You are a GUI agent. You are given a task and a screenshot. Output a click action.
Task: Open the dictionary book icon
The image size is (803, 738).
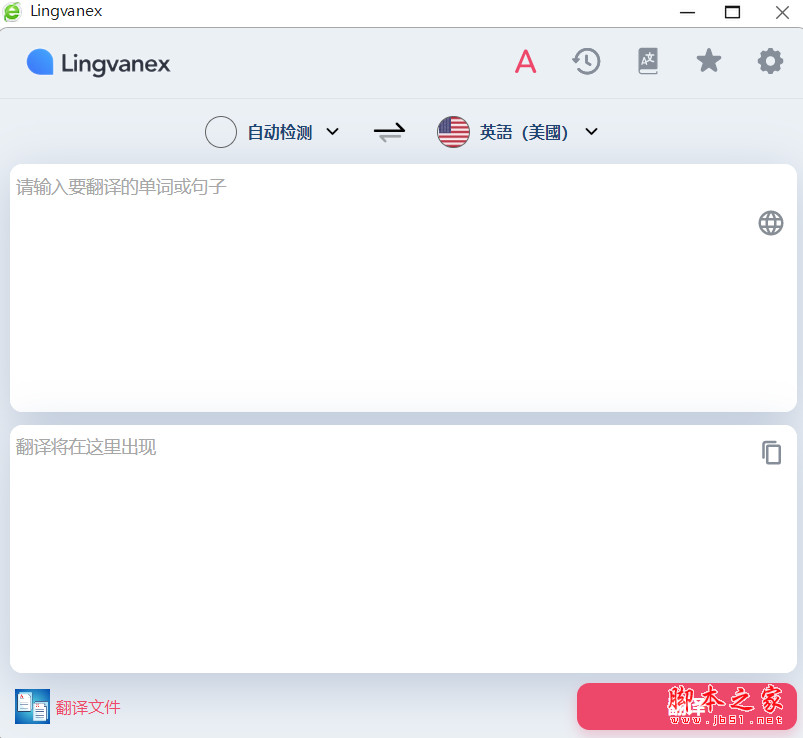(x=648, y=61)
